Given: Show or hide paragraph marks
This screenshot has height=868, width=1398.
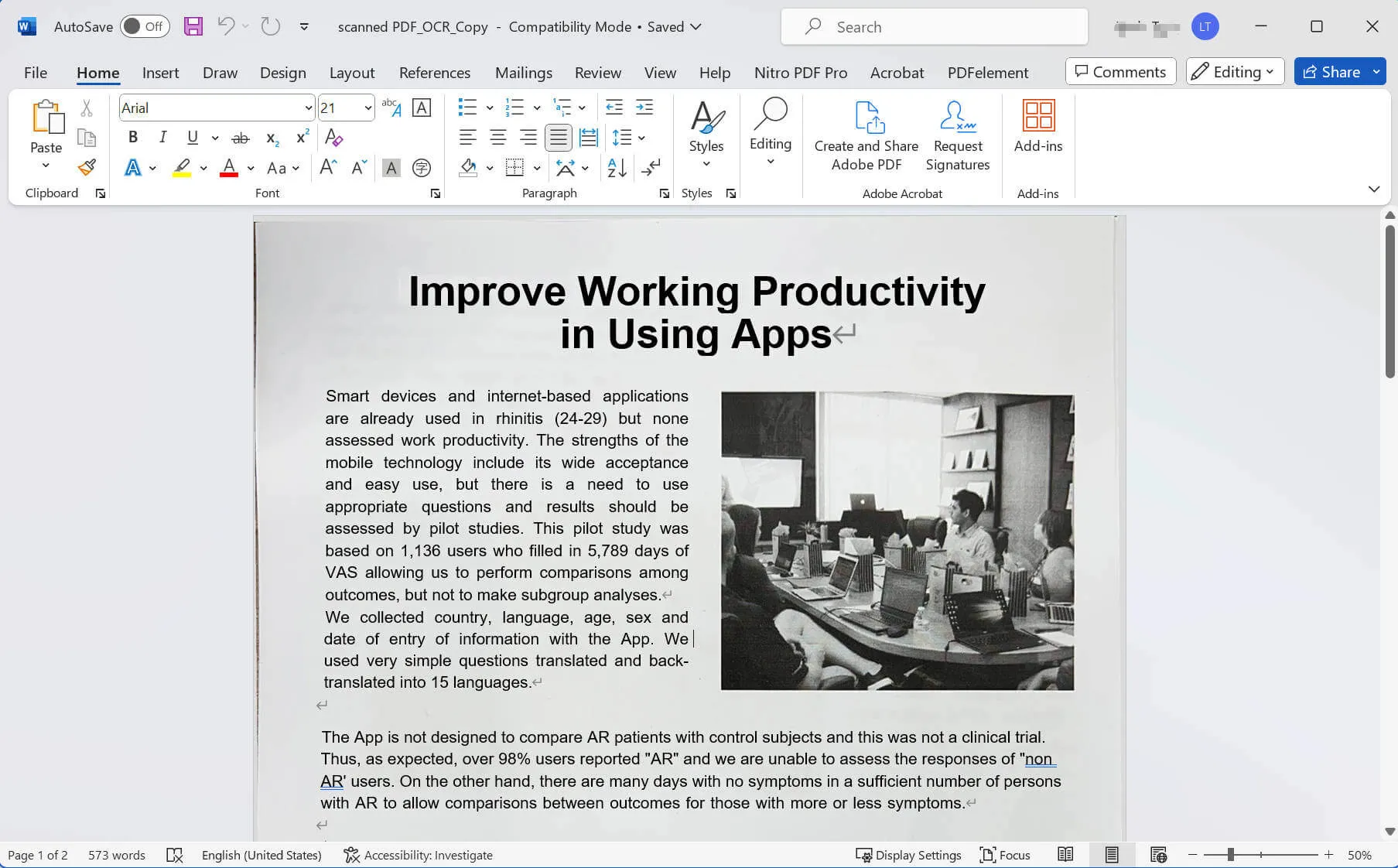Looking at the screenshot, I should tap(651, 167).
